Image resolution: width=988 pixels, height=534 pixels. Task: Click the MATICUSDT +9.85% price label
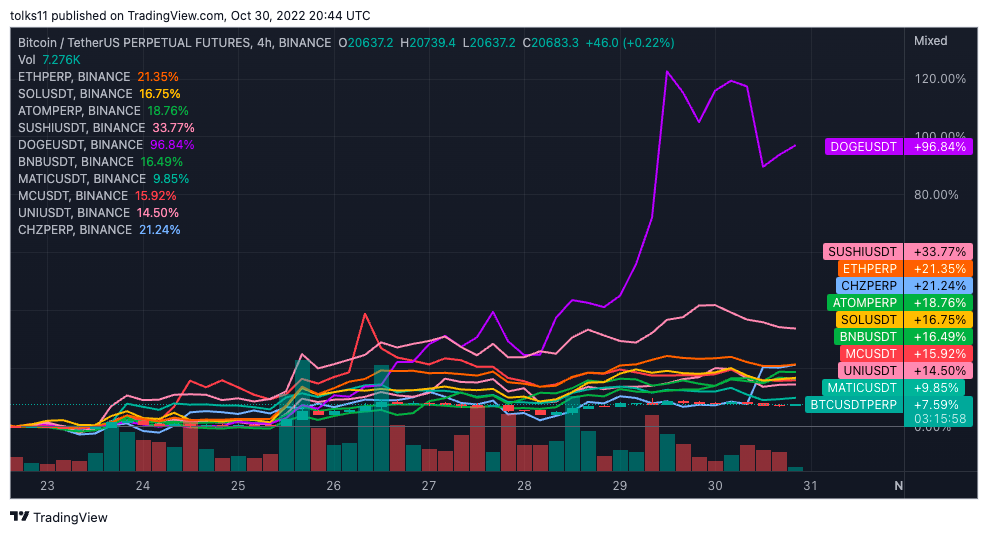892,388
